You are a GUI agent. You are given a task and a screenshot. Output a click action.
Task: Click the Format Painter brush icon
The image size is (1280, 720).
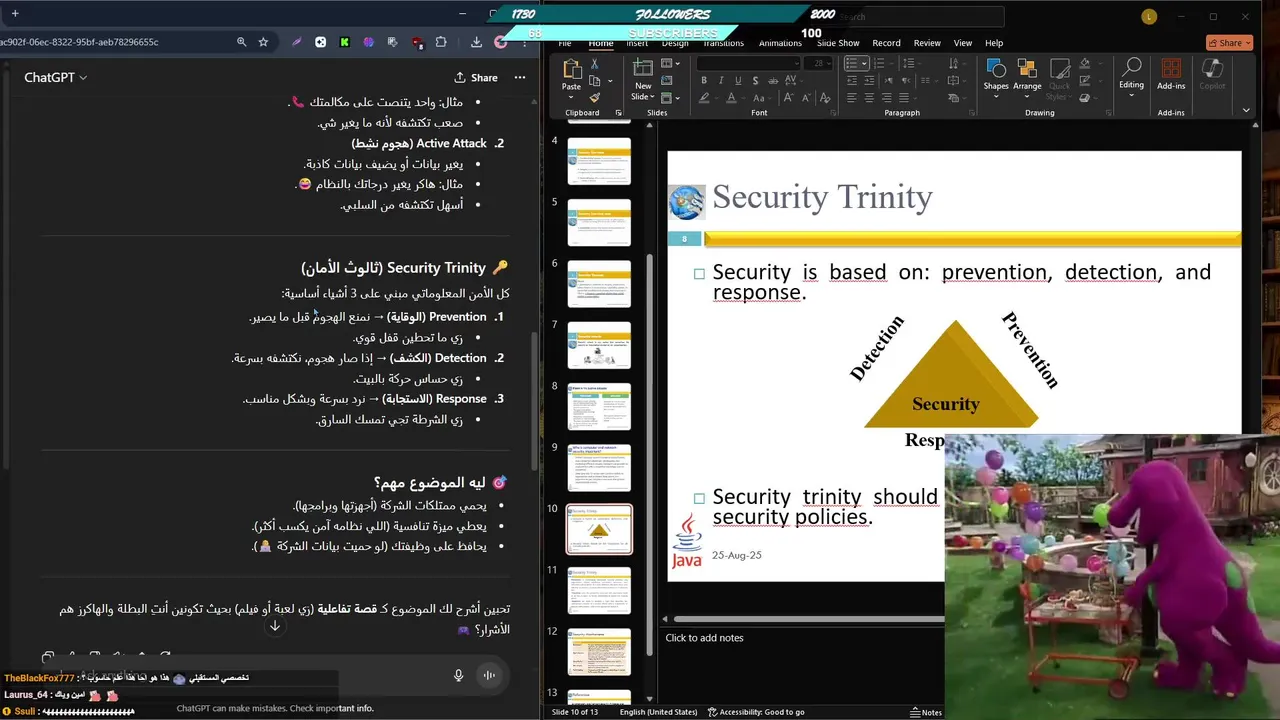[x=595, y=97]
